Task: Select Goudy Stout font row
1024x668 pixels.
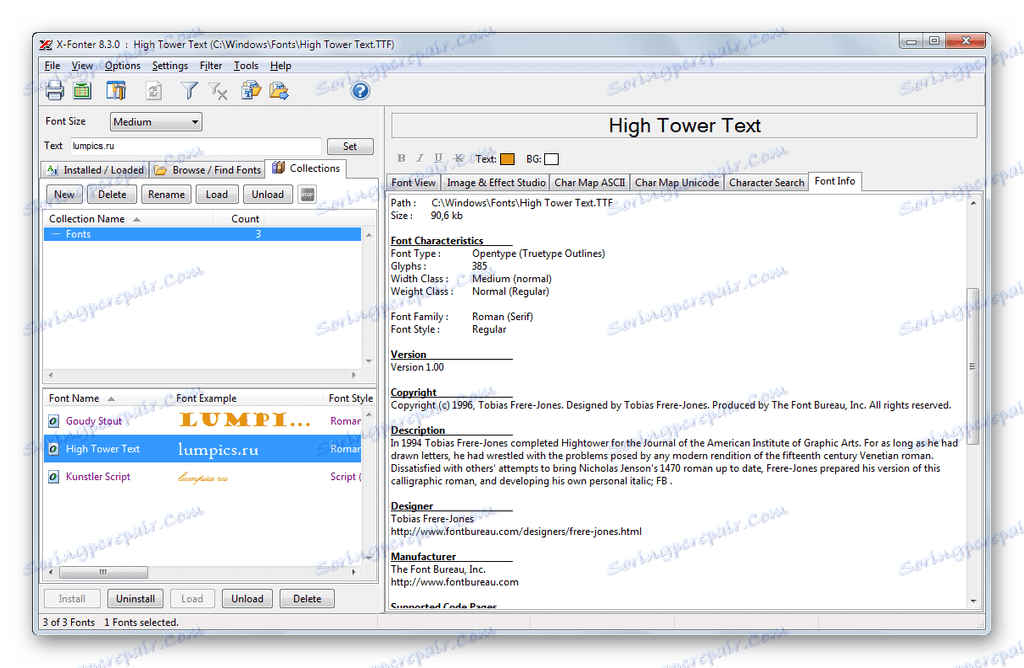Action: [x=202, y=421]
